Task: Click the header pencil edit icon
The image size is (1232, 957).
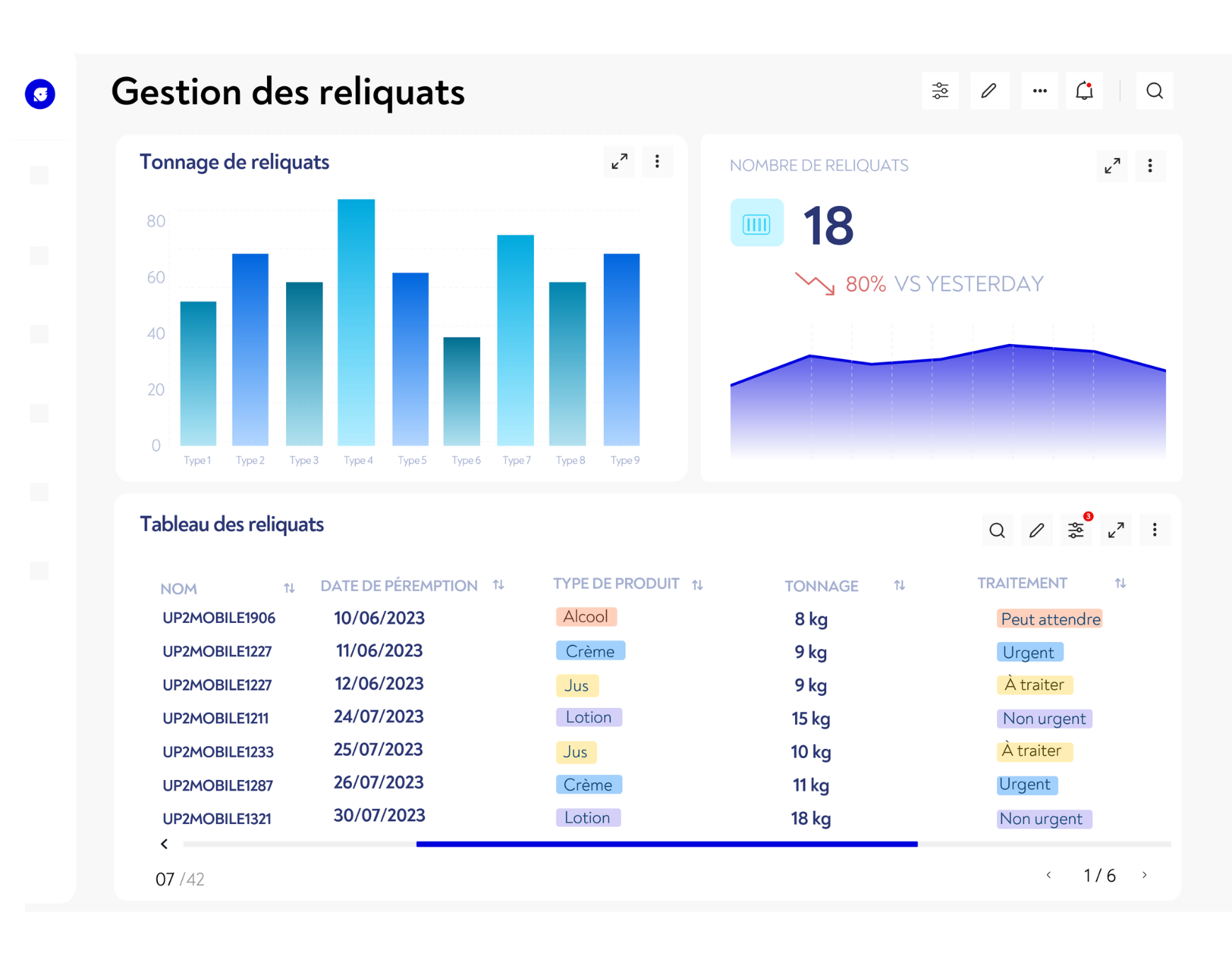Action: point(989,91)
